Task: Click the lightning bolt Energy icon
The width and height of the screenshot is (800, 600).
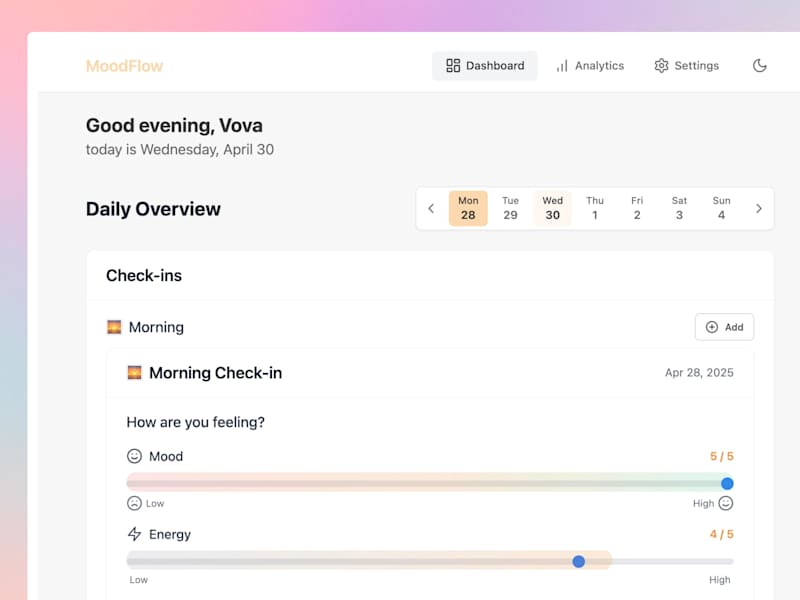Action: point(134,534)
